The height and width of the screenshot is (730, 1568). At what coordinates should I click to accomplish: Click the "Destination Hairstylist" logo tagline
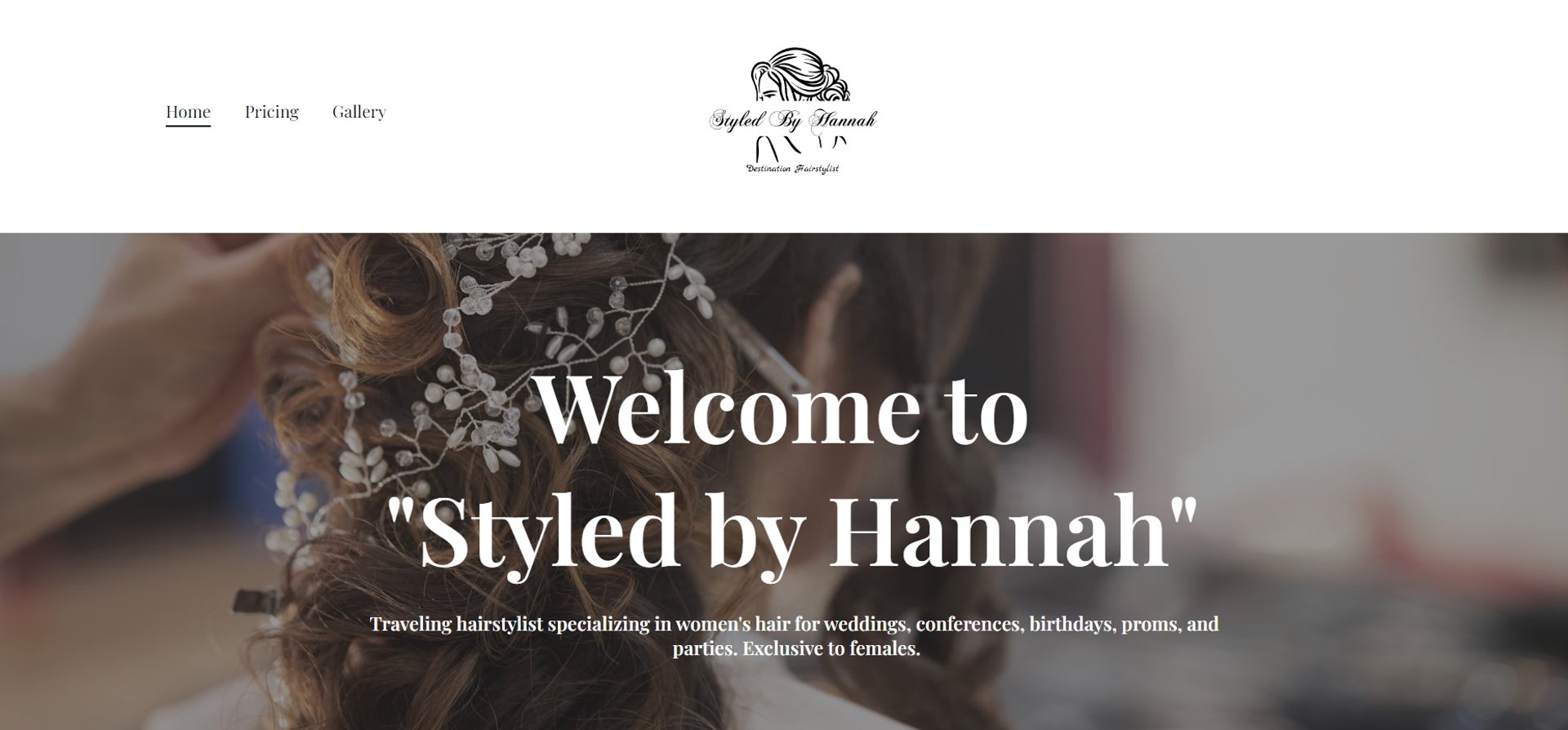point(792,168)
